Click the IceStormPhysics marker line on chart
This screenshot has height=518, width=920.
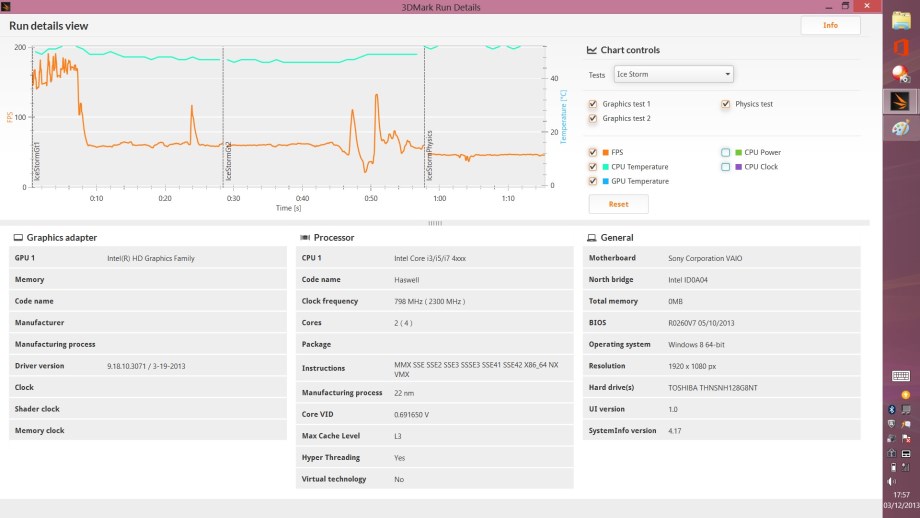(x=425, y=120)
